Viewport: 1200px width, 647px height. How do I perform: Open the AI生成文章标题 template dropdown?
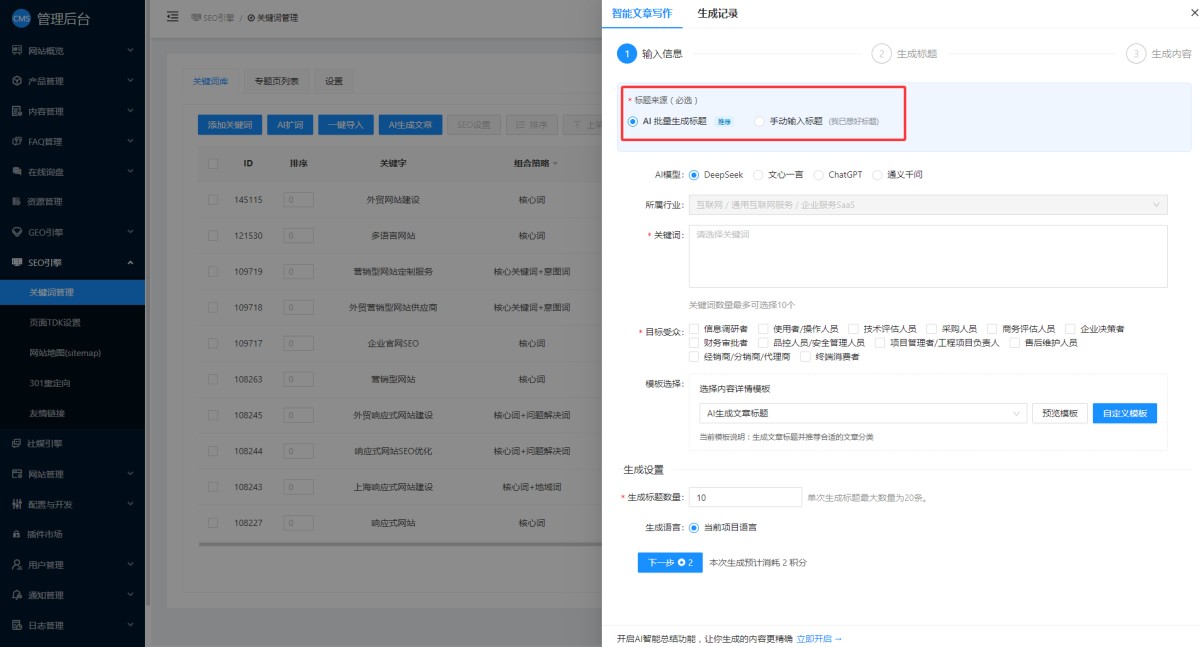tap(863, 413)
